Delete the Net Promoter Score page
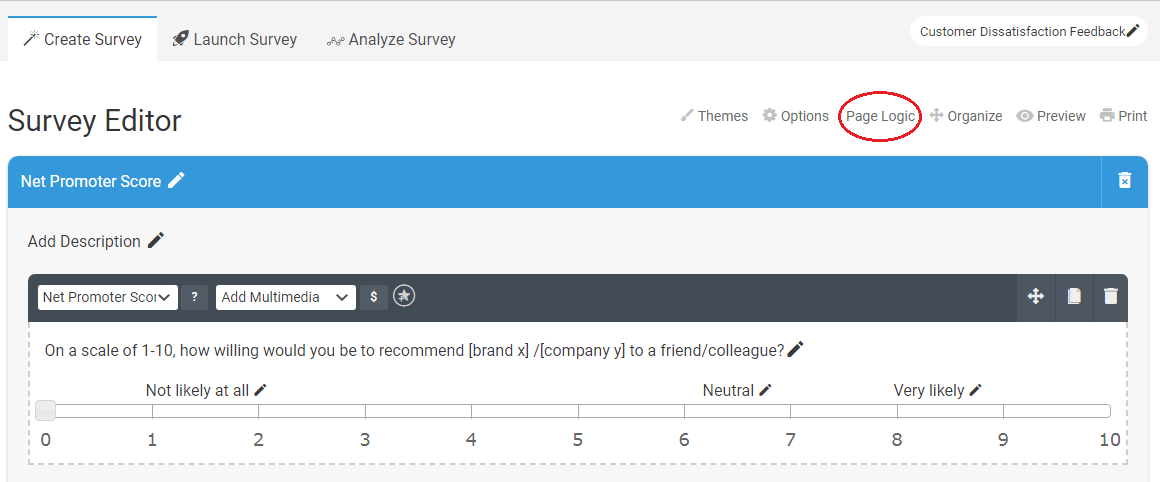Screen dimensions: 1160x482 click(1124, 181)
